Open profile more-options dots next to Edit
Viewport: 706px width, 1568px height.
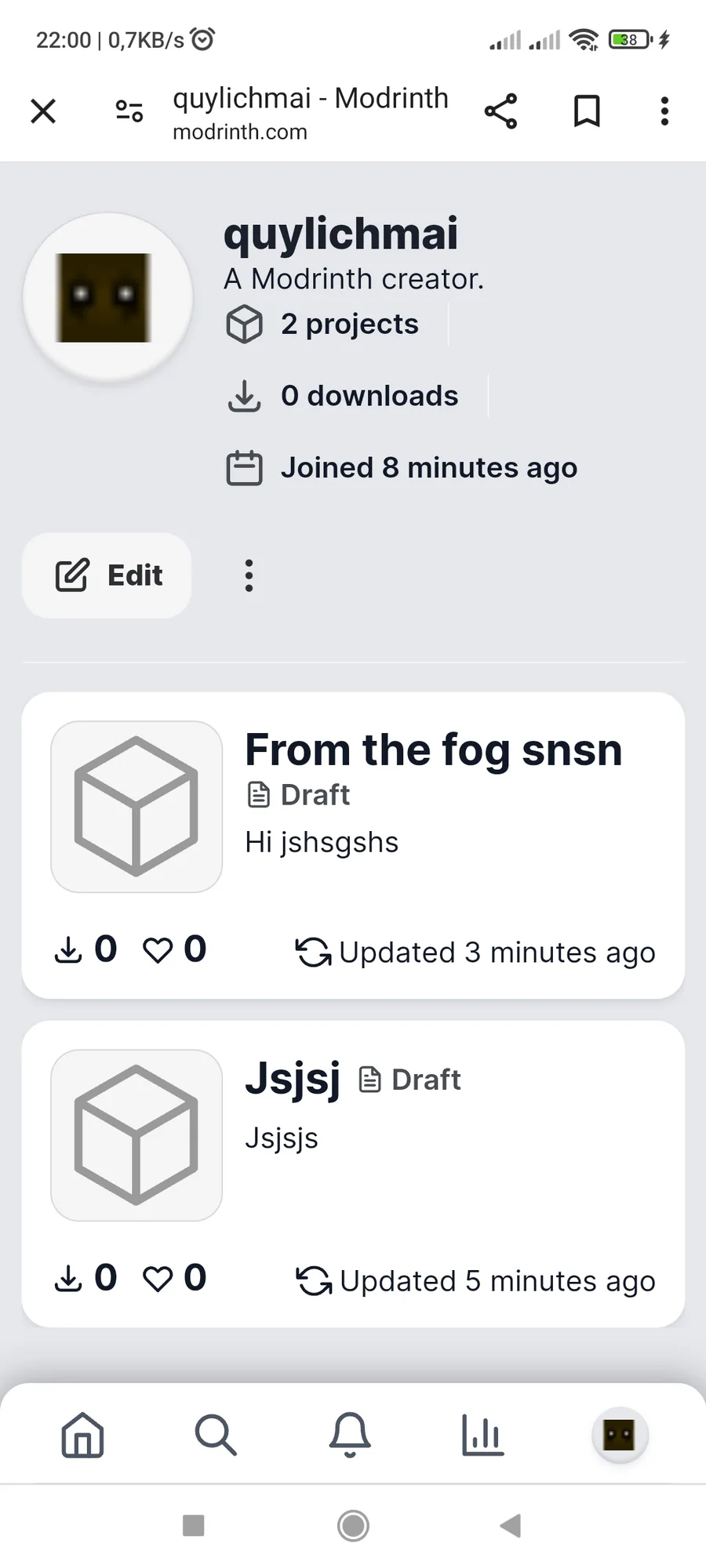click(x=249, y=575)
